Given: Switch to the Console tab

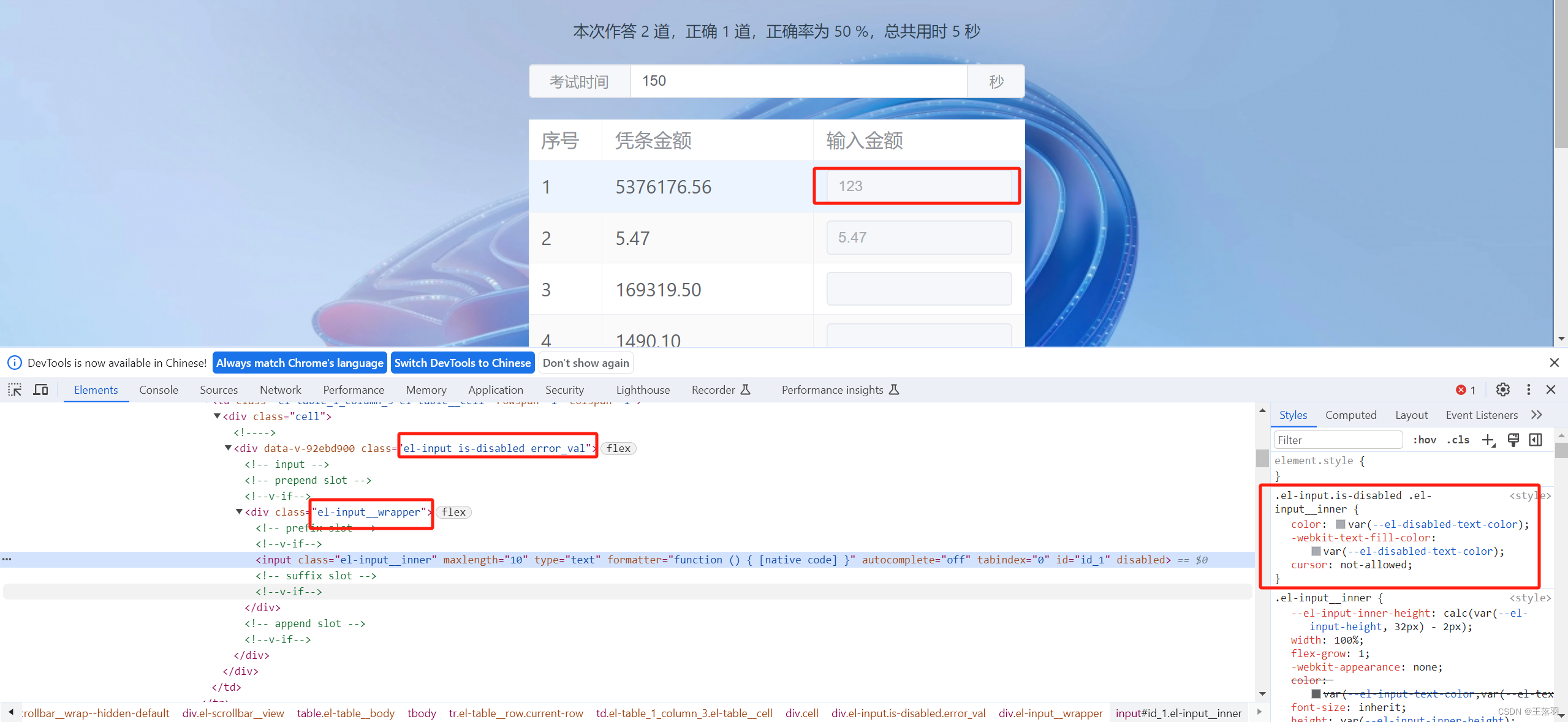Looking at the screenshot, I should [159, 390].
